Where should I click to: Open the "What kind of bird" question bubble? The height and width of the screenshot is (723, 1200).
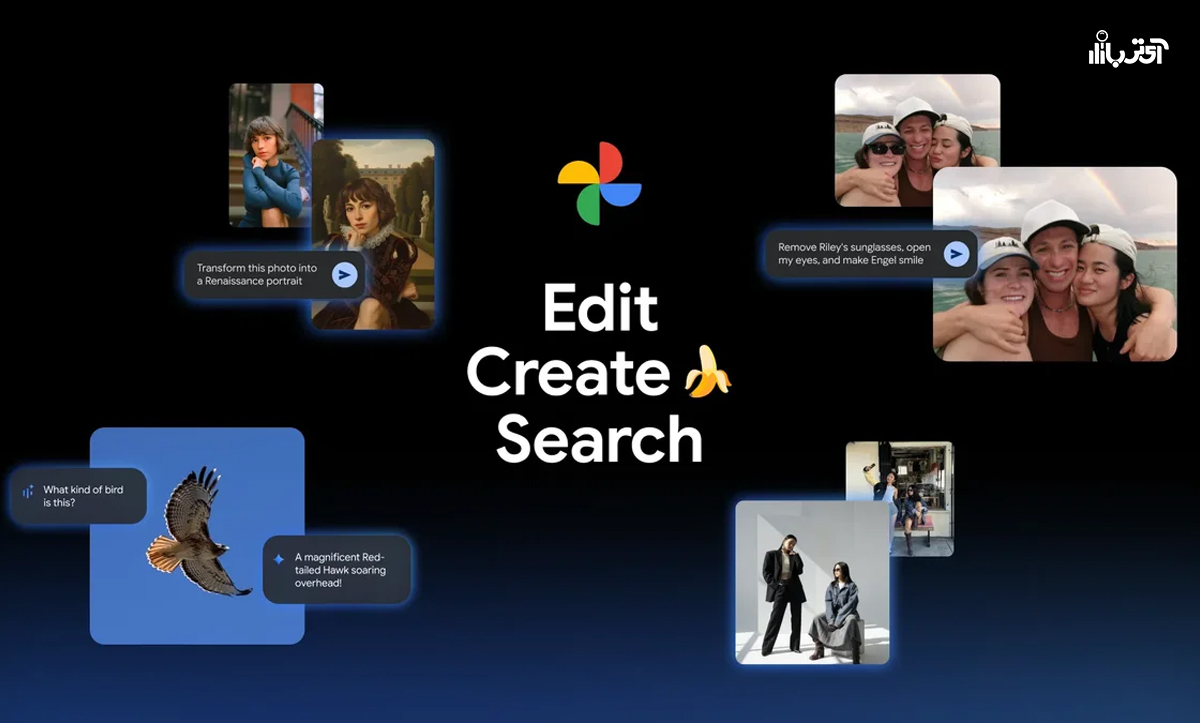click(x=78, y=496)
